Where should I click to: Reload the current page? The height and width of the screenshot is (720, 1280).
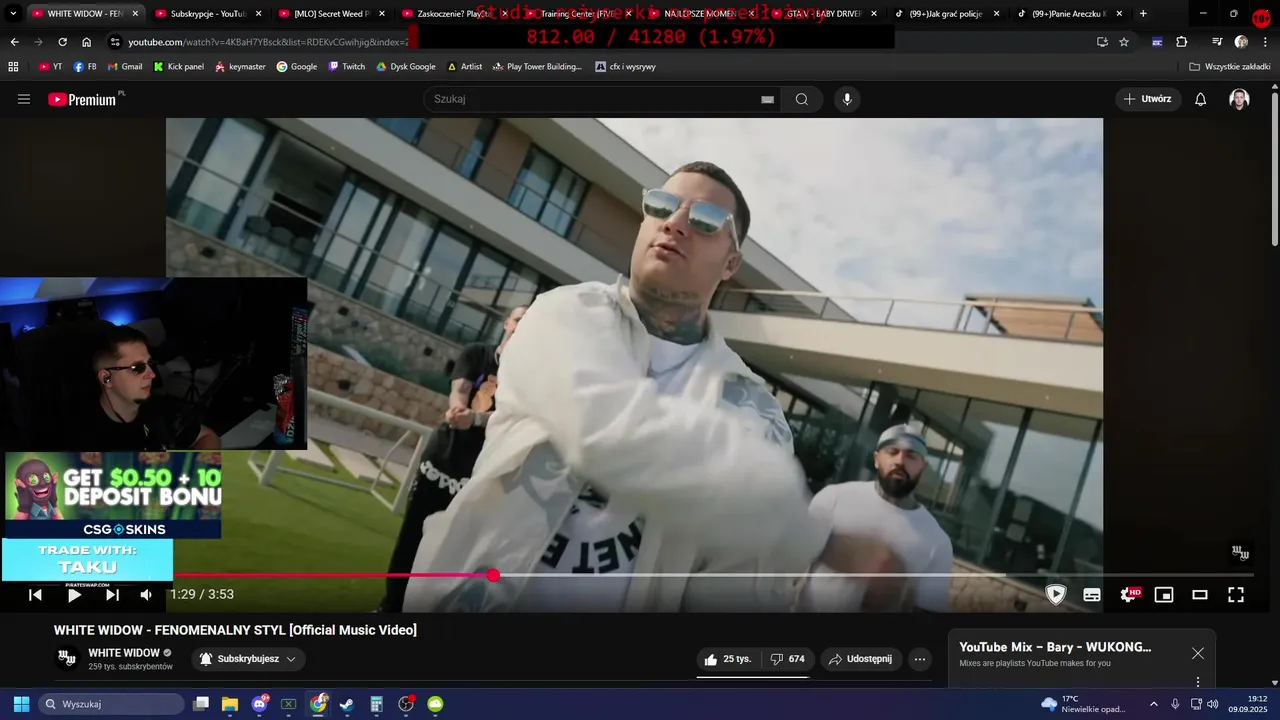pyautogui.click(x=62, y=42)
